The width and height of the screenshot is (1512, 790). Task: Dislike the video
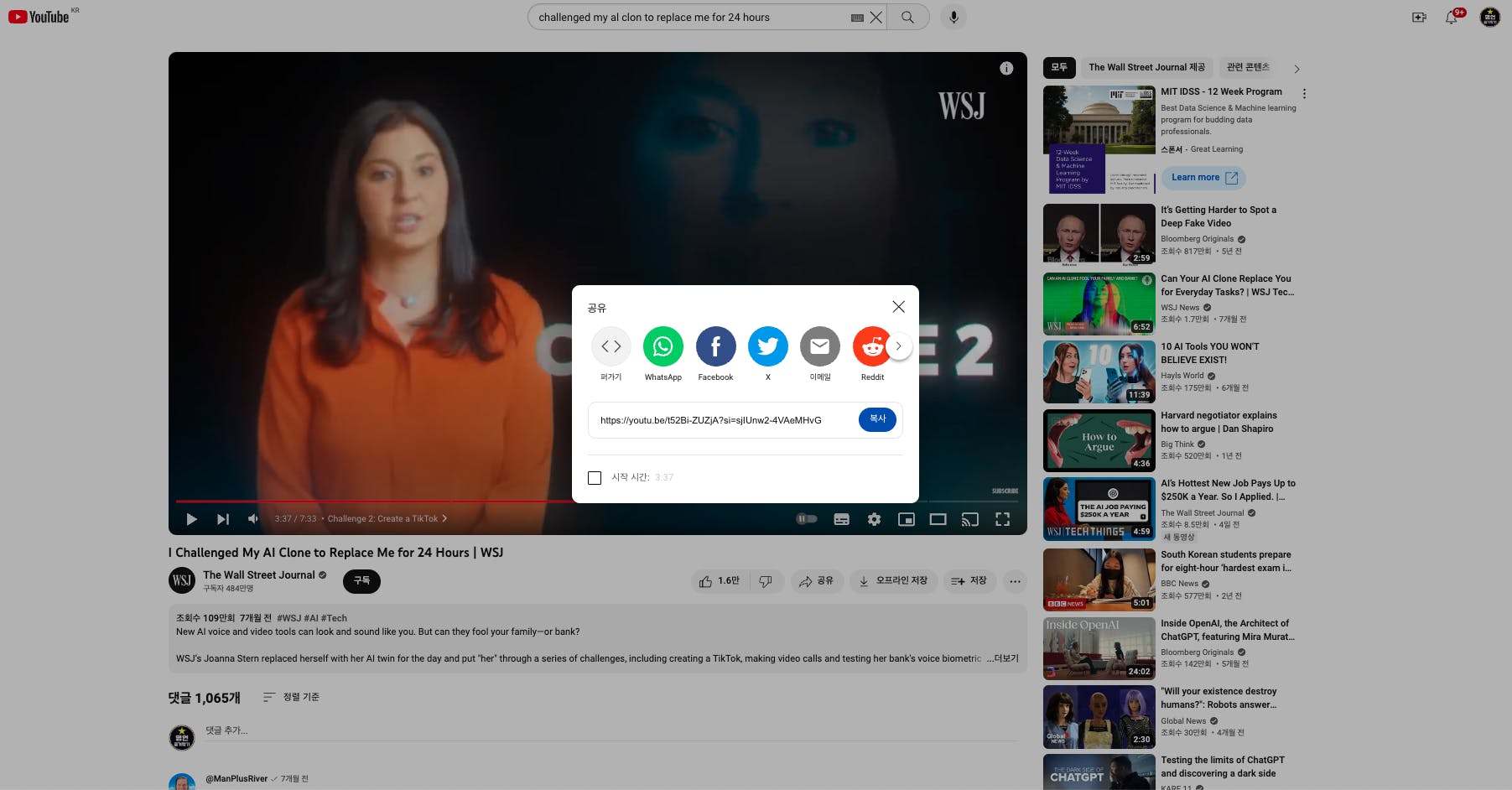pos(766,581)
